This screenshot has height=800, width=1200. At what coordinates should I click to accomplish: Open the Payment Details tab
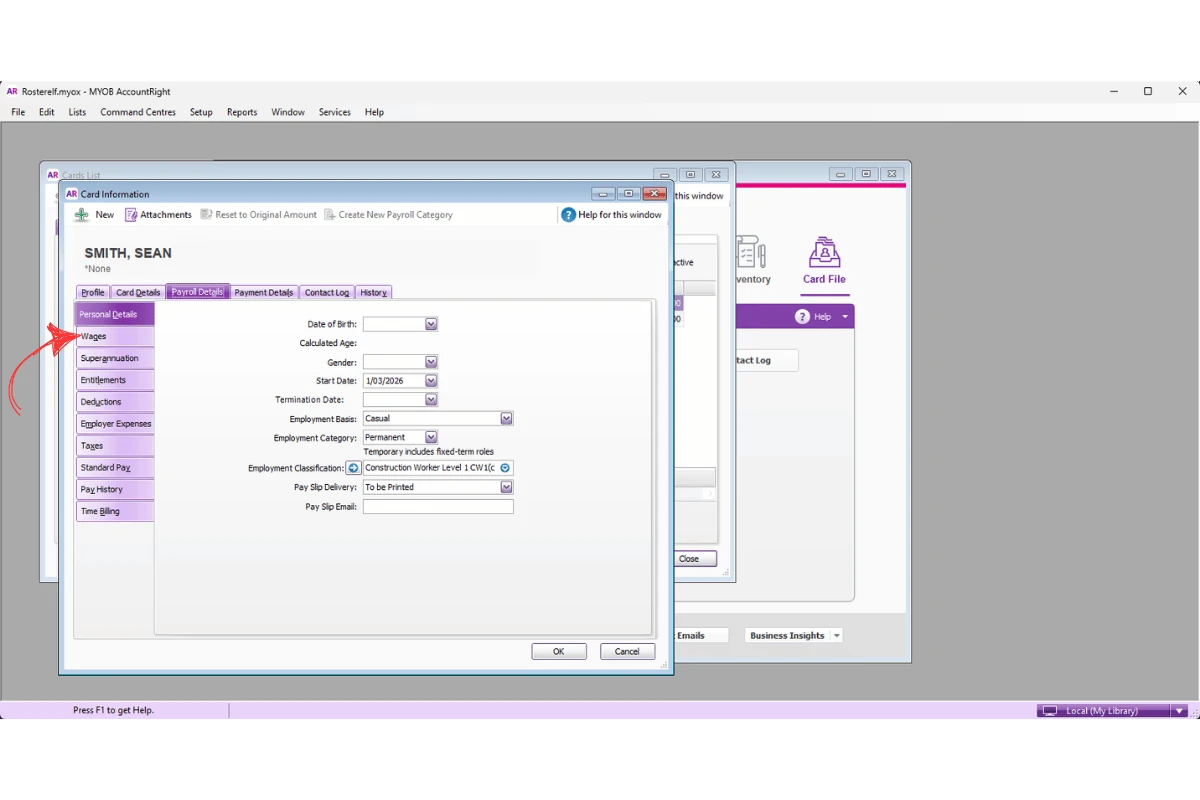pyautogui.click(x=264, y=293)
